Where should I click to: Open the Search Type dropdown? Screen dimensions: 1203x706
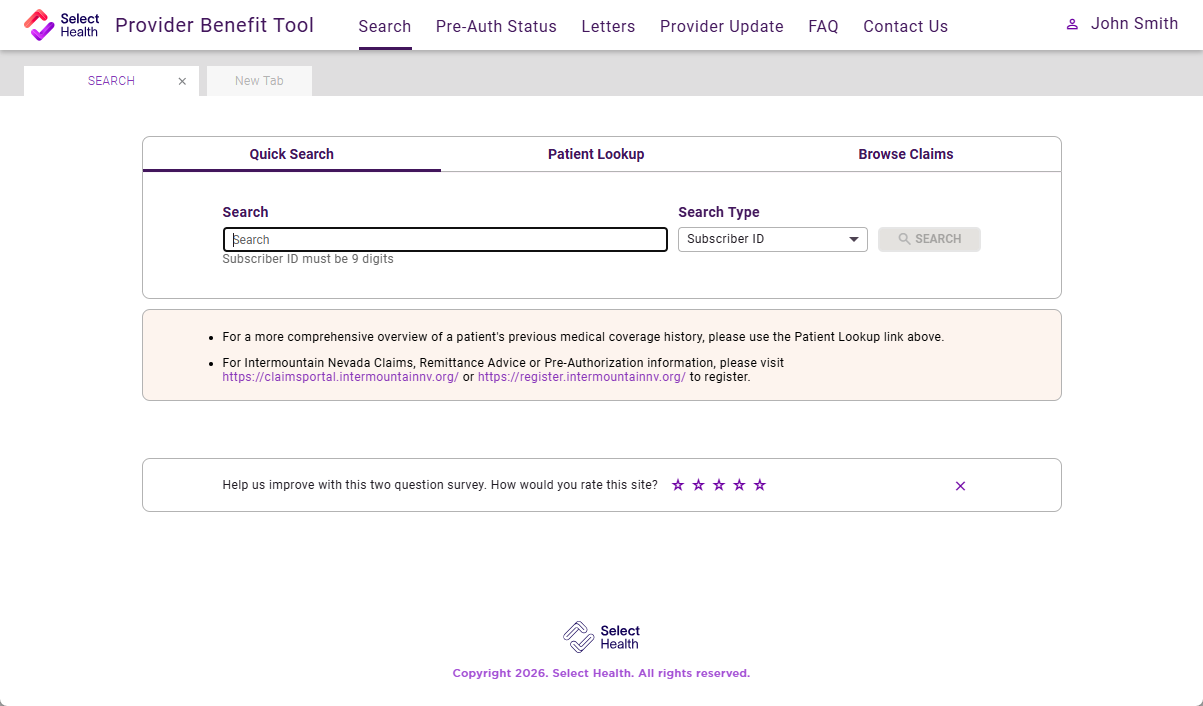[772, 239]
